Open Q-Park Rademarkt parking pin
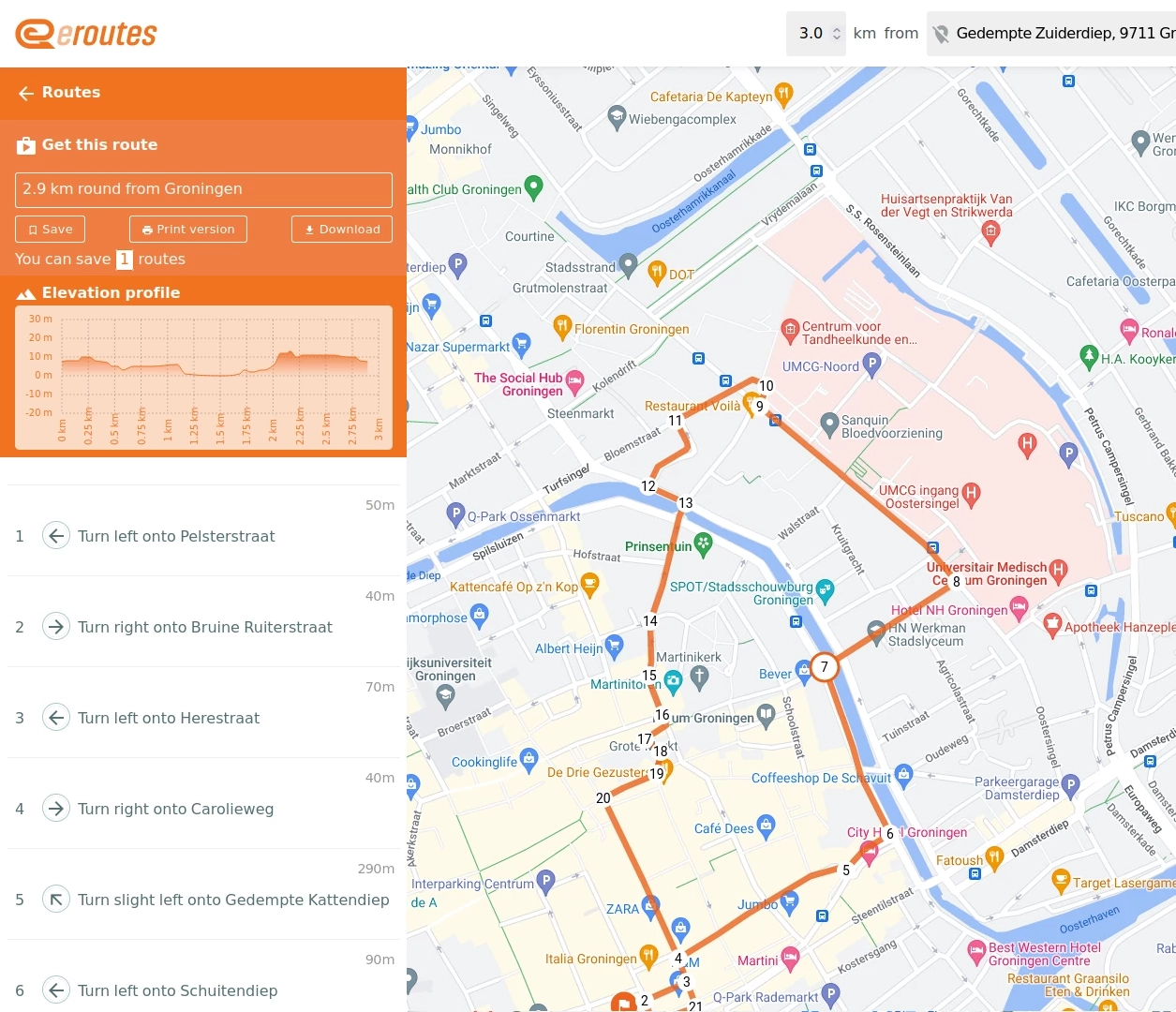1176x1012 pixels. pyautogui.click(x=830, y=995)
